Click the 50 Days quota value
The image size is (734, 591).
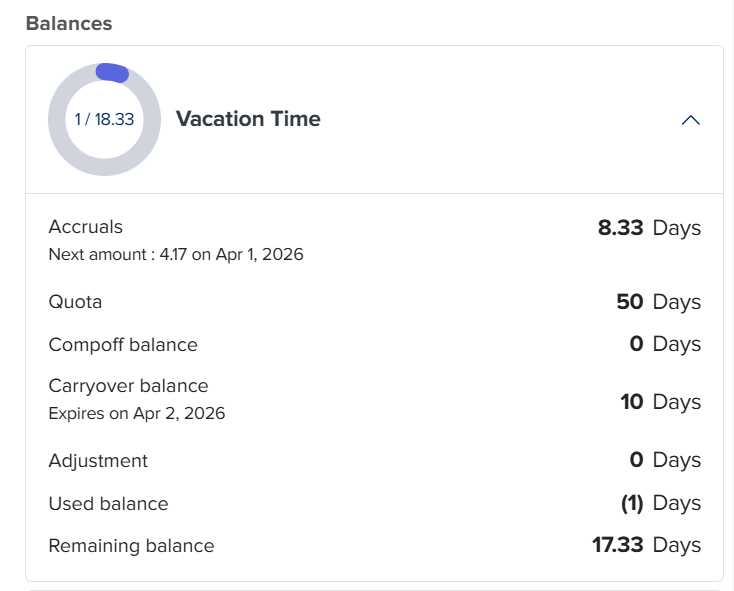[x=658, y=302]
